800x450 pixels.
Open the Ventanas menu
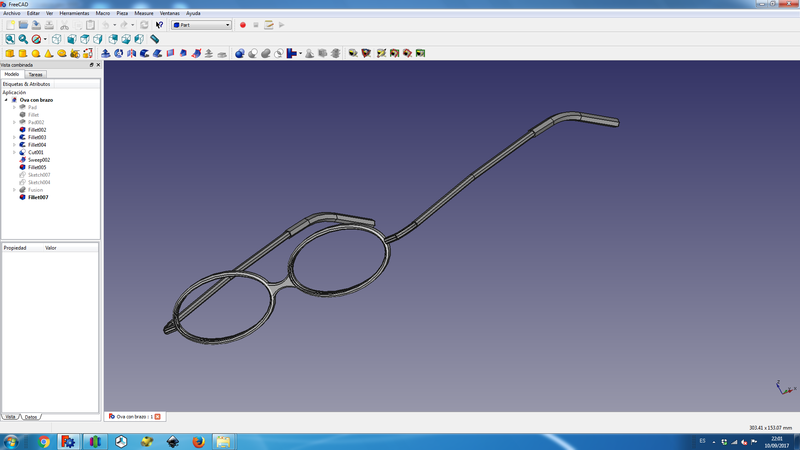point(169,13)
